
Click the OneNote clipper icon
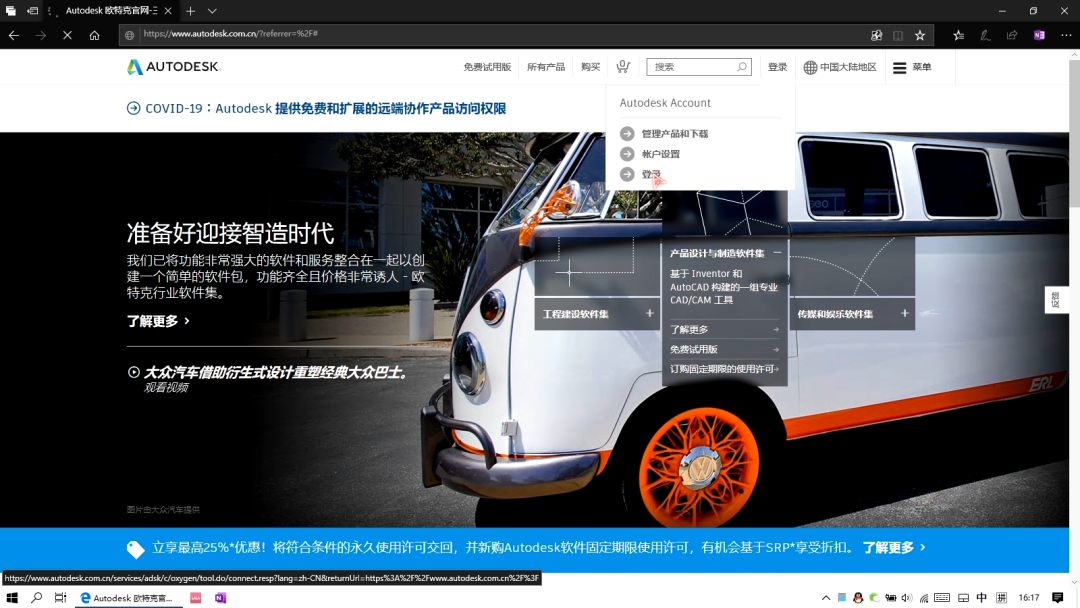[x=1039, y=35]
